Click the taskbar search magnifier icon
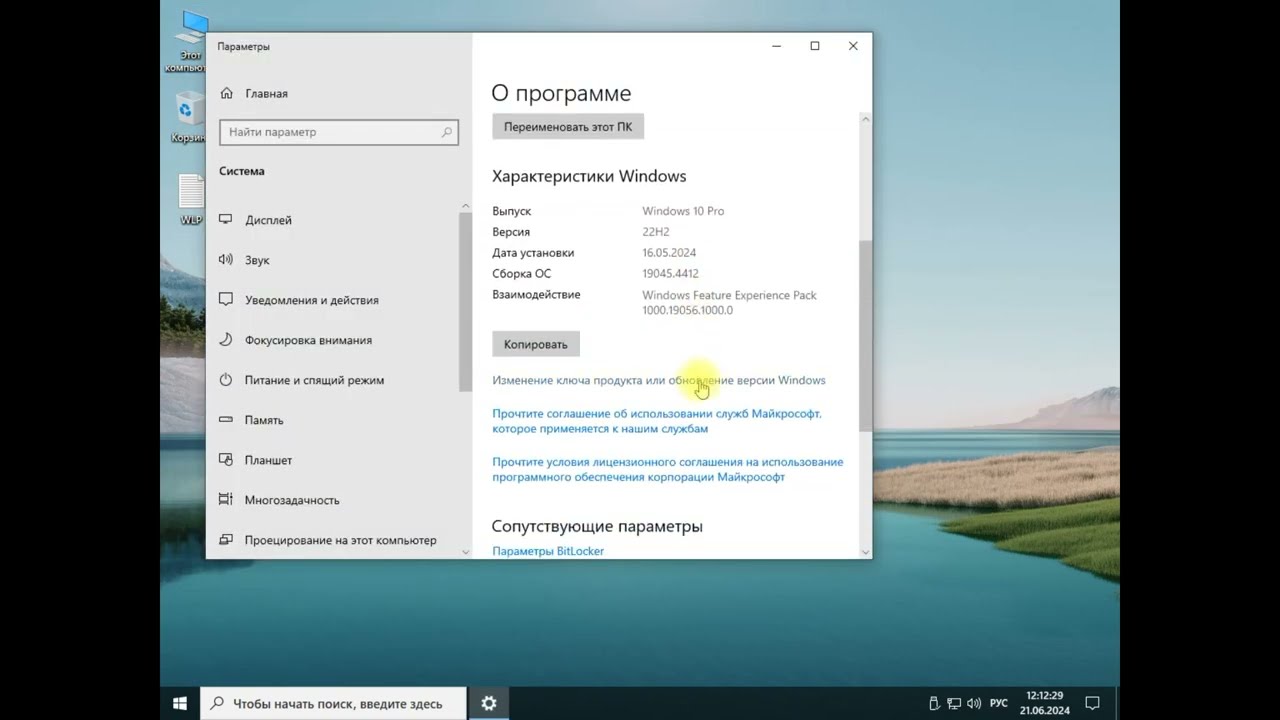Viewport: 1280px width, 720px height. coord(217,704)
